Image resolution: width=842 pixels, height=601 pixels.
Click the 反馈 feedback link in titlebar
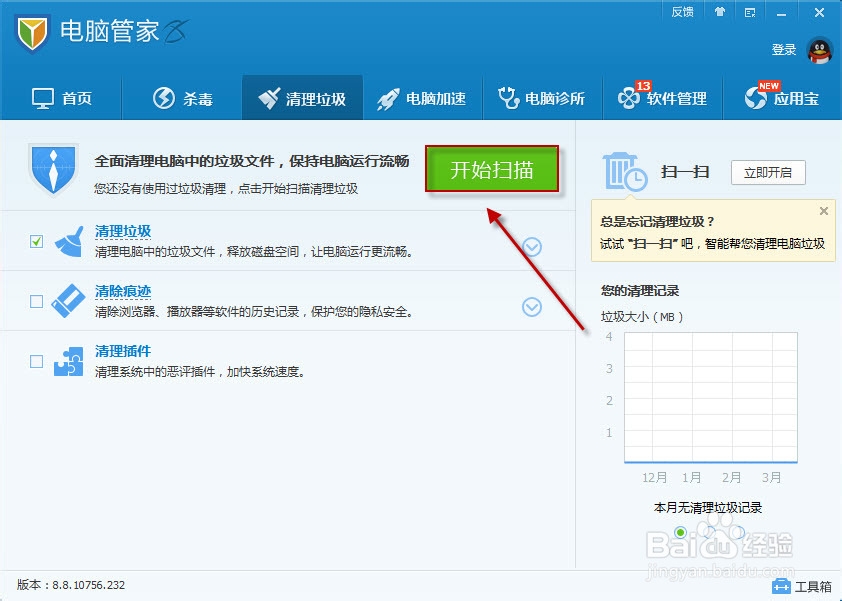[682, 12]
